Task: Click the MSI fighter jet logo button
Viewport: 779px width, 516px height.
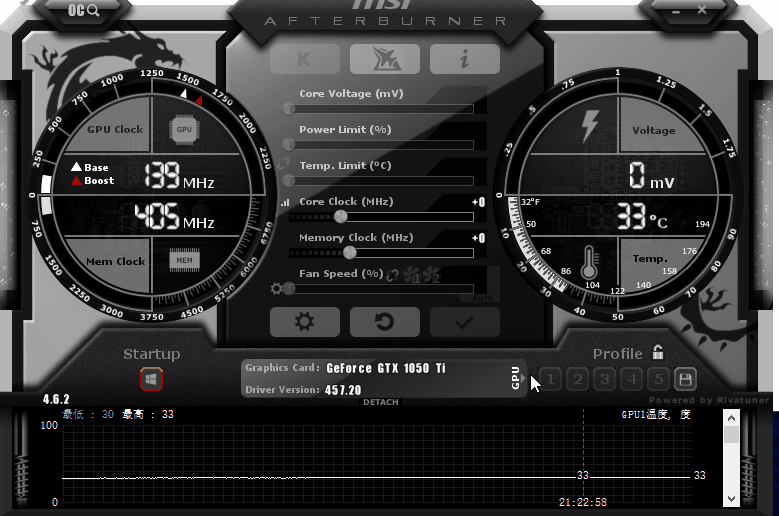Action: pyautogui.click(x=384, y=59)
